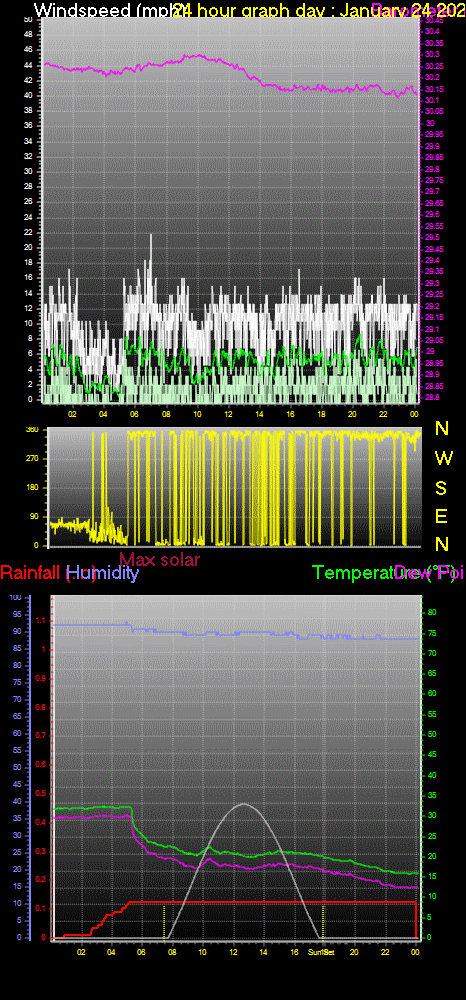Click the yellow "24 hour graph day" heading

(x=254, y=10)
